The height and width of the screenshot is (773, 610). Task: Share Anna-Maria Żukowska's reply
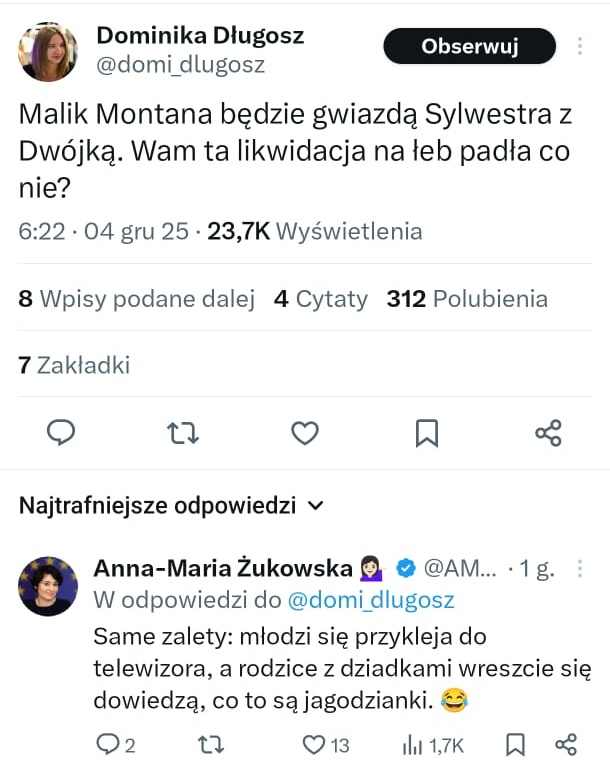[x=566, y=744]
